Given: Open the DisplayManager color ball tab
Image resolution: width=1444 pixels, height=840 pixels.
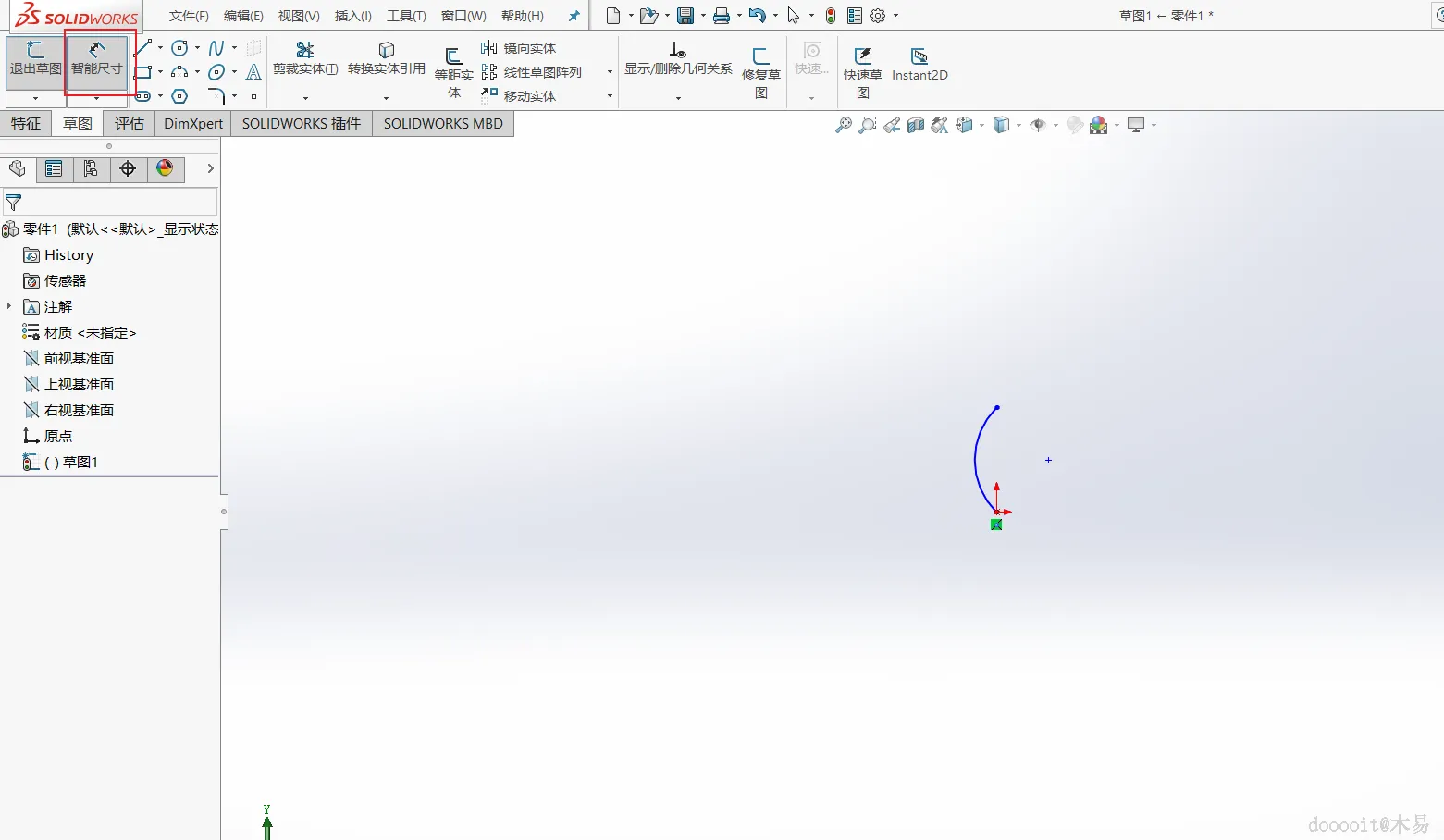Looking at the screenshot, I should (165, 168).
